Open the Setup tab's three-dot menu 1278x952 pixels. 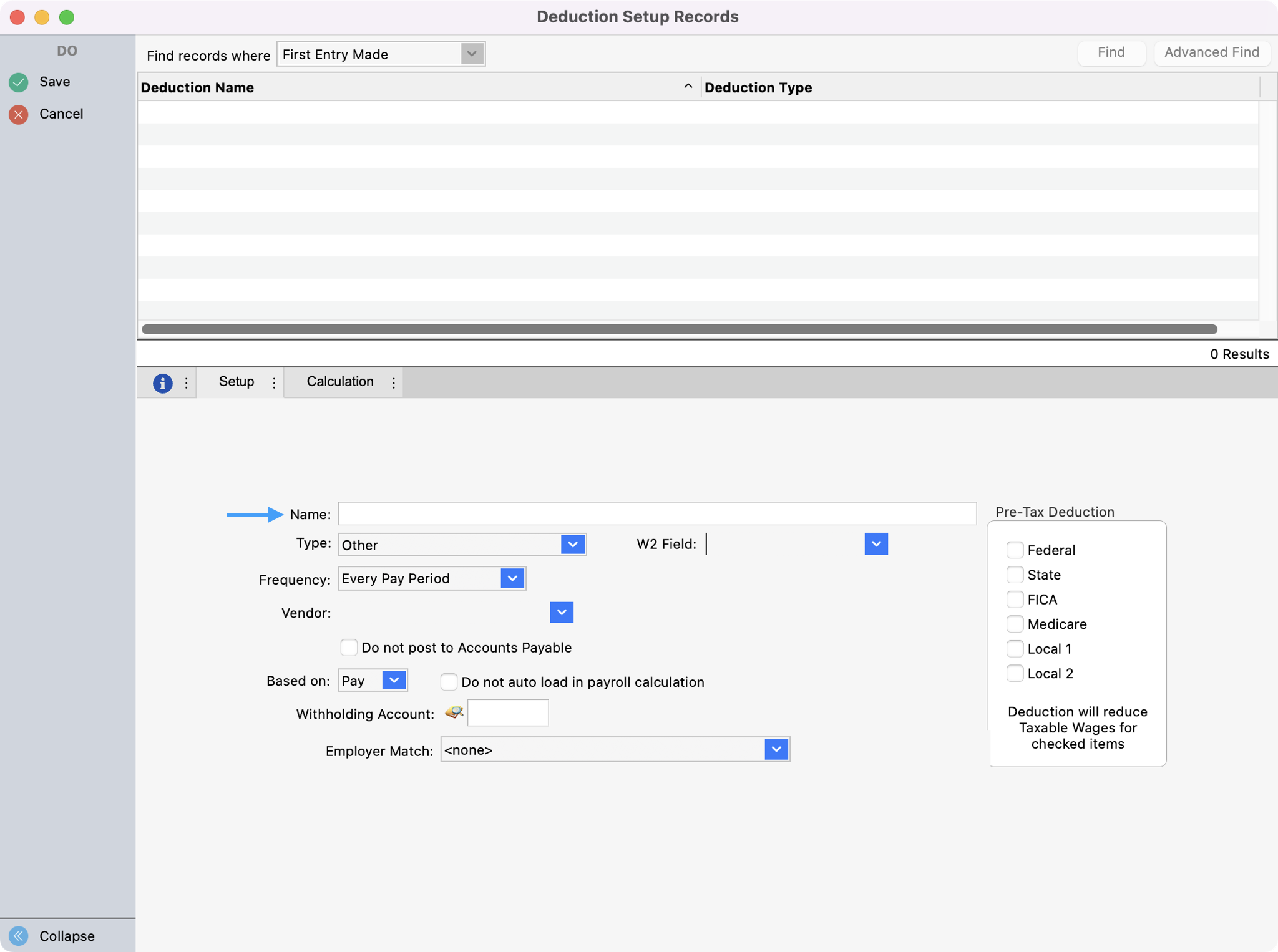coord(274,382)
